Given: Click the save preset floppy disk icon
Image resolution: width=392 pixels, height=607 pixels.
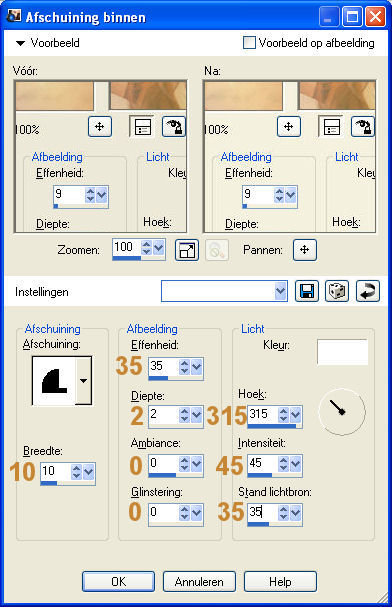Looking at the screenshot, I should coord(306,291).
